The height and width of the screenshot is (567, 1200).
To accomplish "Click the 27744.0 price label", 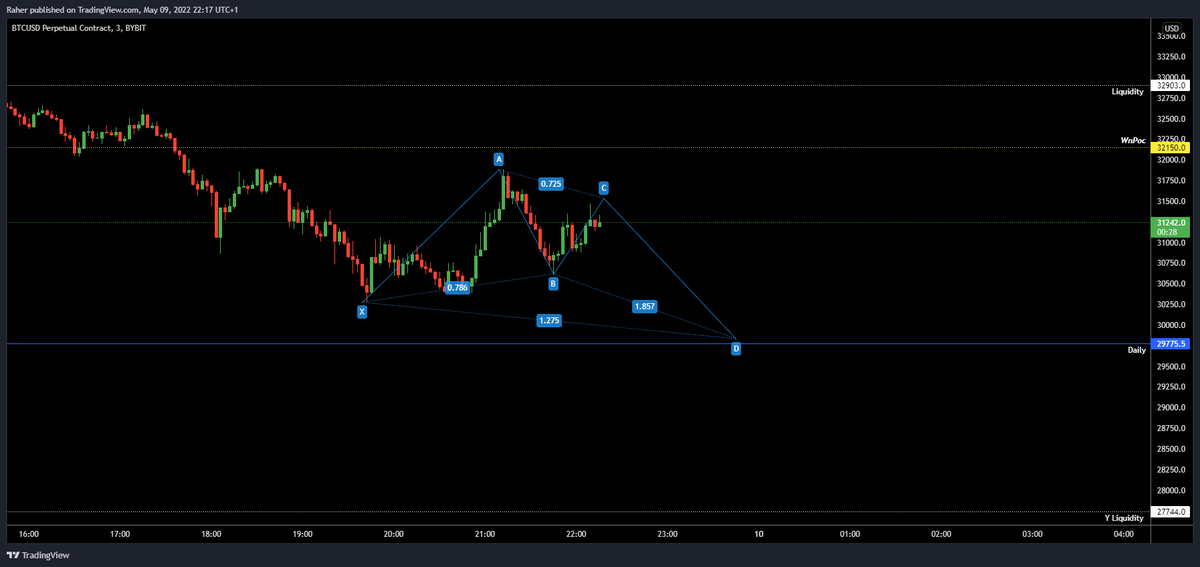I will click(x=1170, y=512).
